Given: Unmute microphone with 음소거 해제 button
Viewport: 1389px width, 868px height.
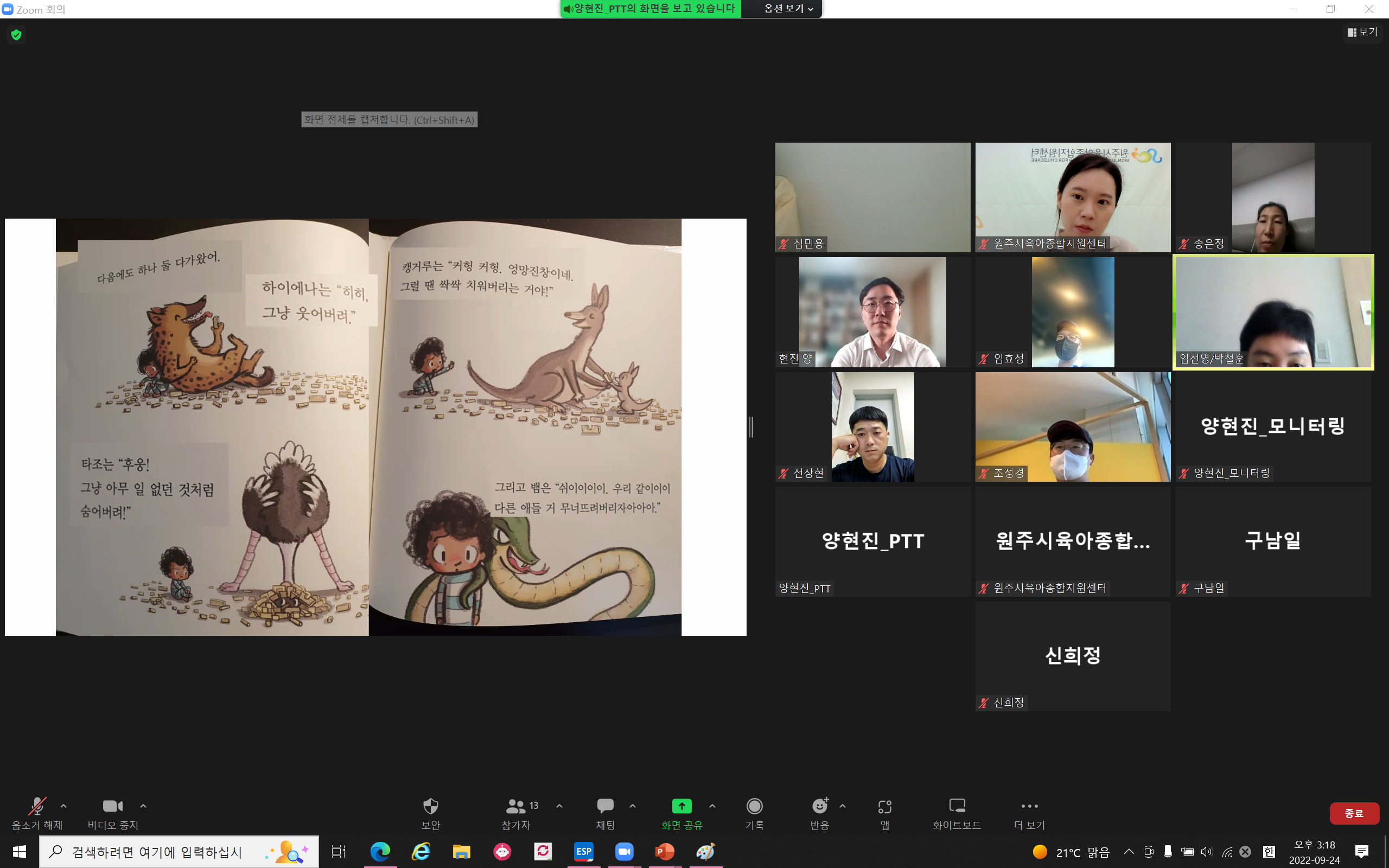Looking at the screenshot, I should [37, 813].
